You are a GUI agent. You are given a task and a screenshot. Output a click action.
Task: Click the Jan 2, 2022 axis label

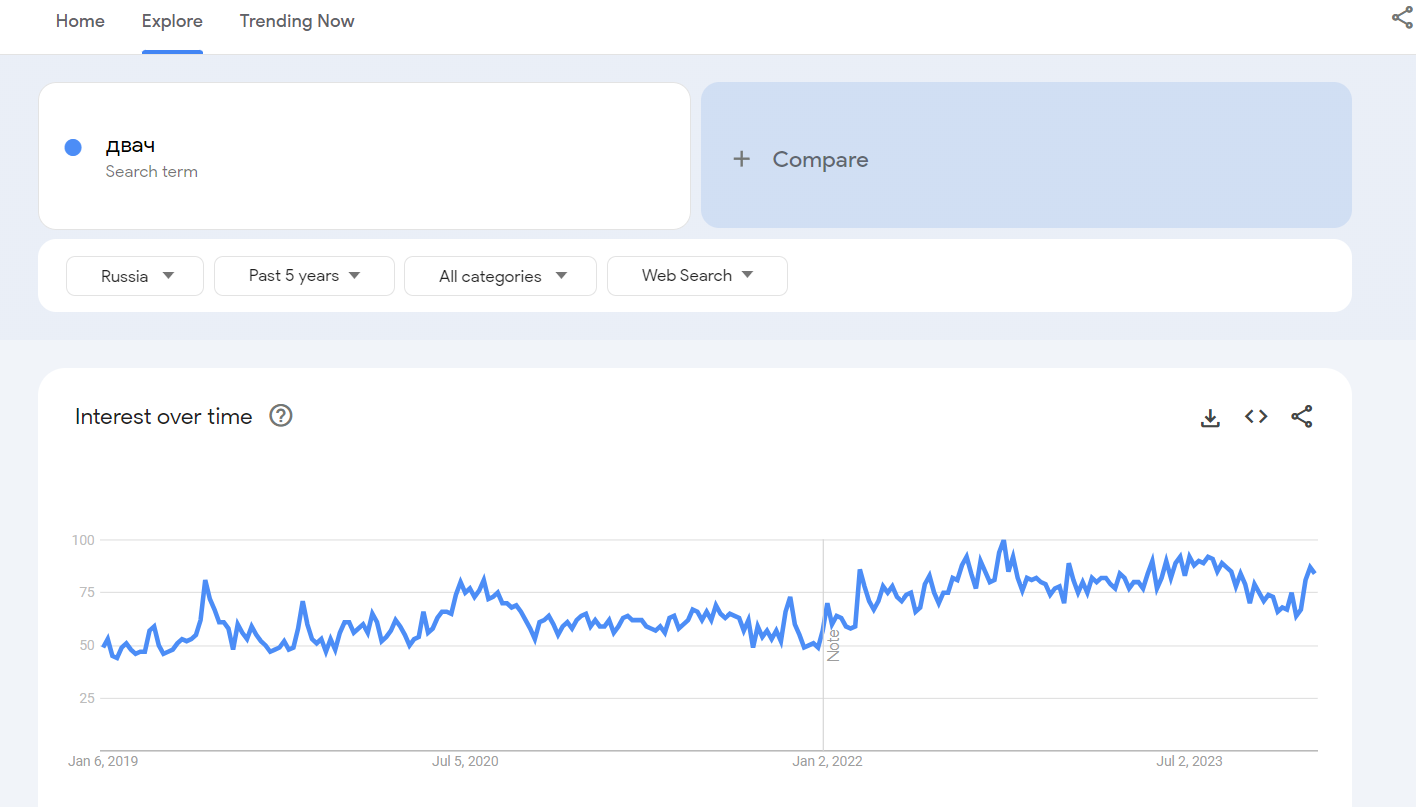(827, 761)
